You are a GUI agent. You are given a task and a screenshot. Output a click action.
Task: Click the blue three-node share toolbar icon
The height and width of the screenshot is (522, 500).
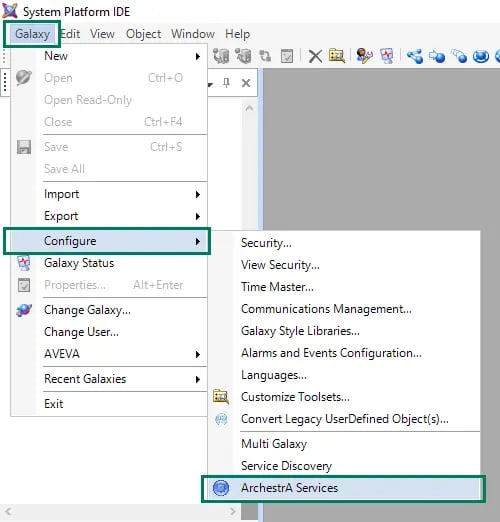coord(415,56)
